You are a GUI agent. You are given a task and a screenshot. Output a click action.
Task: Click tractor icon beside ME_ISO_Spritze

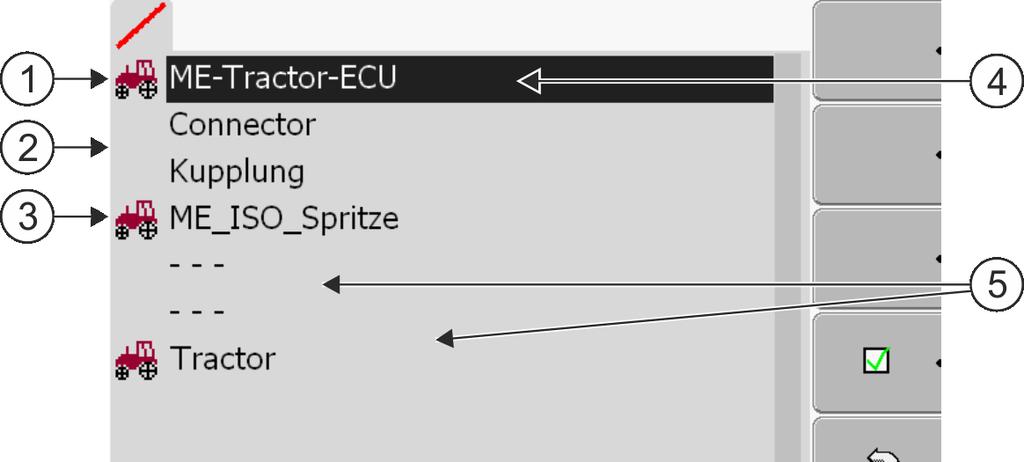[x=136, y=220]
